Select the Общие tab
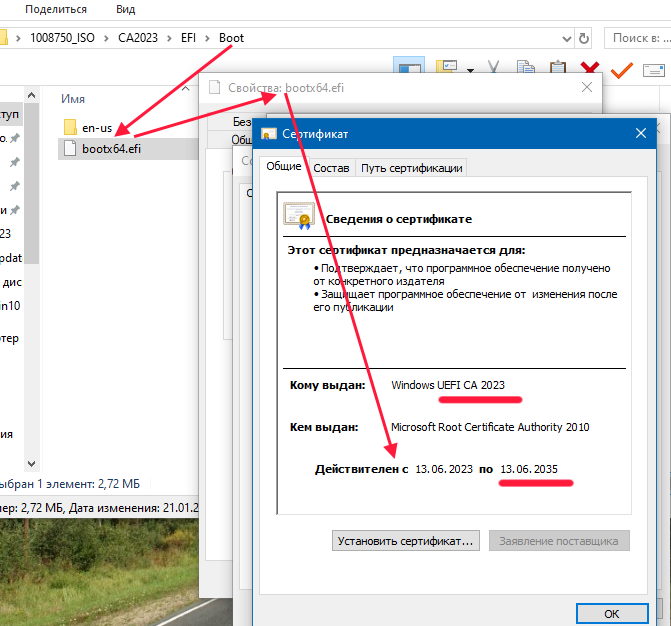 283,166
